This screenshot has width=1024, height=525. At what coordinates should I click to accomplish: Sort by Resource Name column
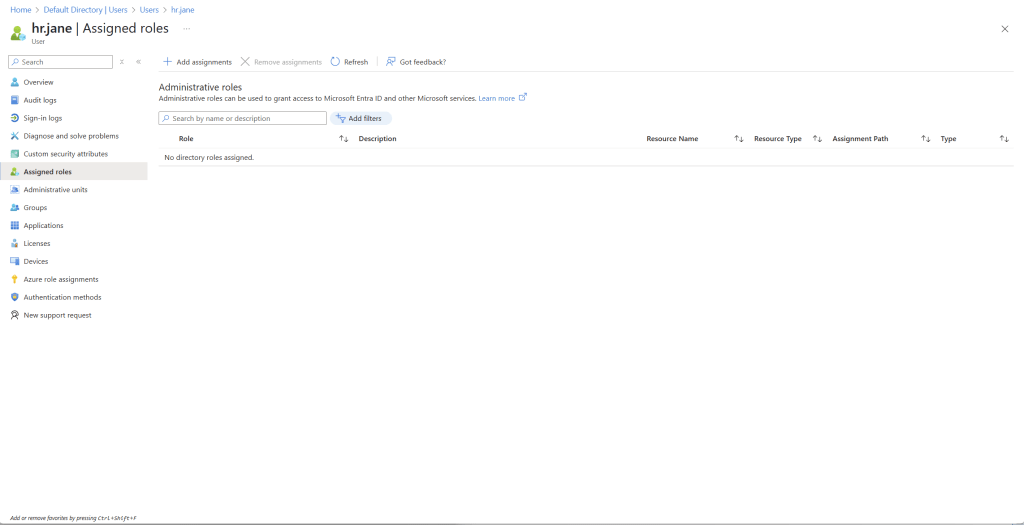tap(739, 139)
